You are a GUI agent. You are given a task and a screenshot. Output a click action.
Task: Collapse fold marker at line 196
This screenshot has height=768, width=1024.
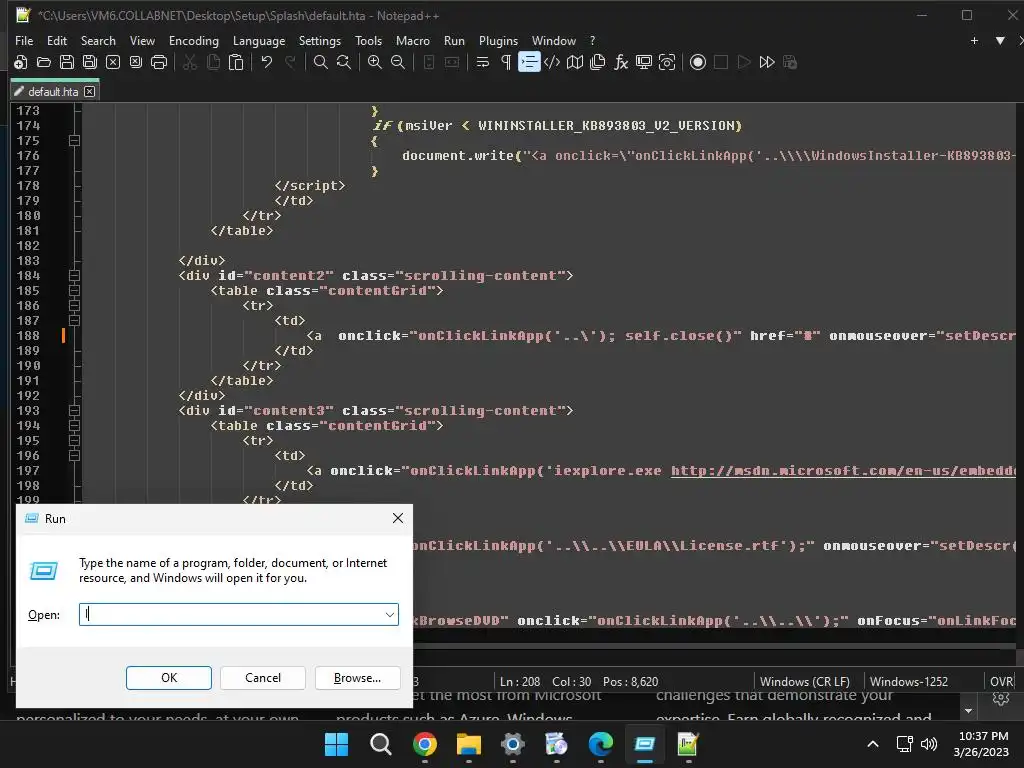[74, 456]
